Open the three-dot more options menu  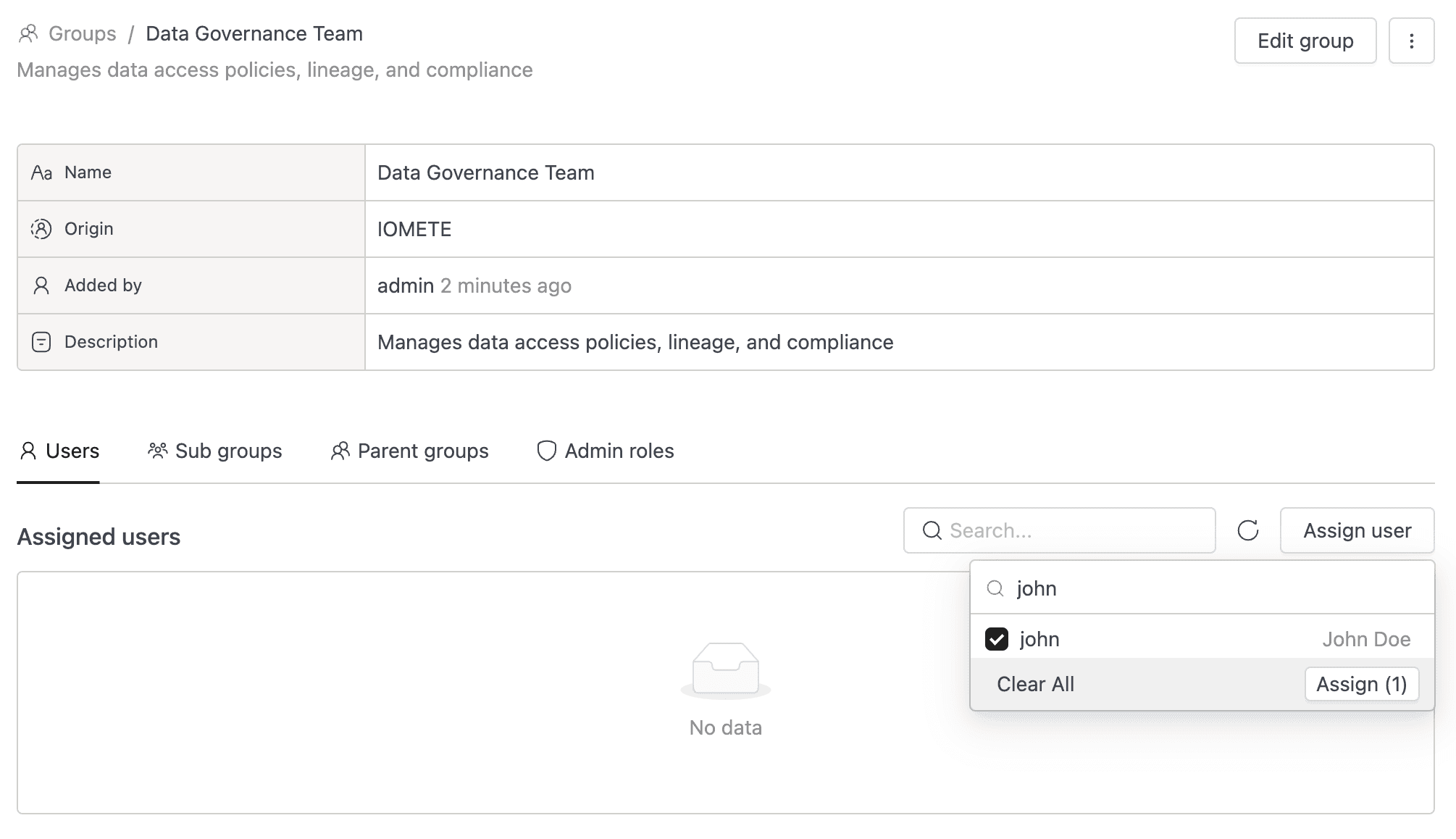(x=1411, y=41)
